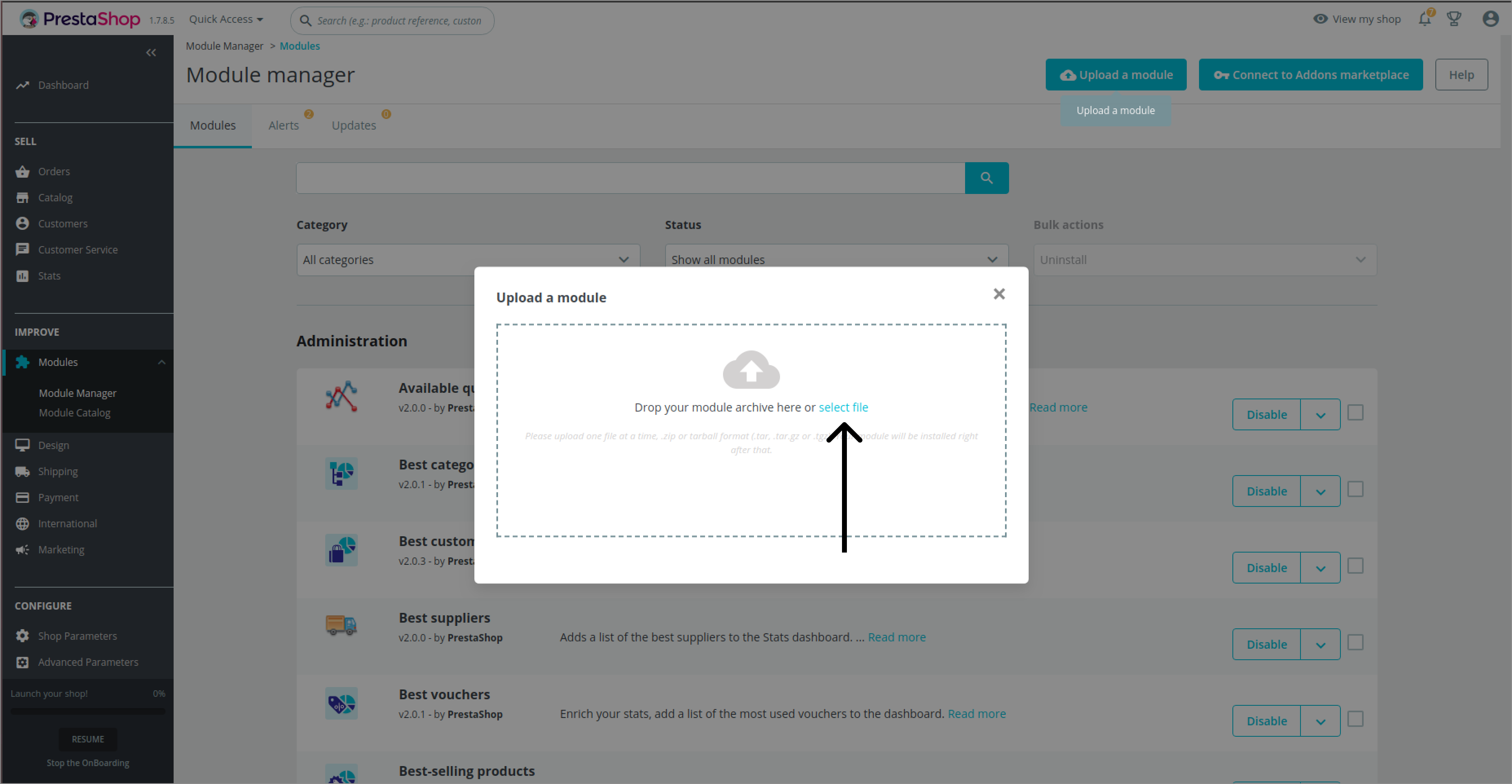Click the Best suppliers truck icon
Screen dimensions: 1512x784
click(341, 625)
